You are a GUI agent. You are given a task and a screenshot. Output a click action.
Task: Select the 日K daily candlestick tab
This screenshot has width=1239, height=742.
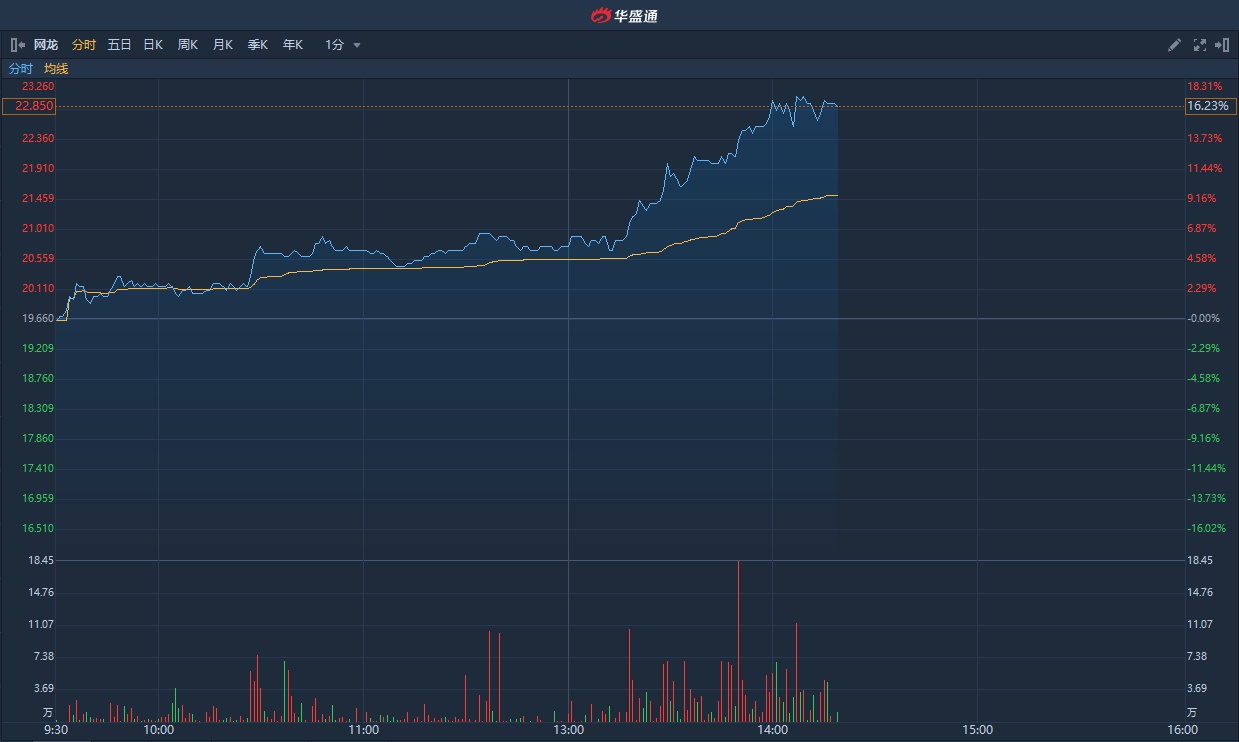[153, 45]
